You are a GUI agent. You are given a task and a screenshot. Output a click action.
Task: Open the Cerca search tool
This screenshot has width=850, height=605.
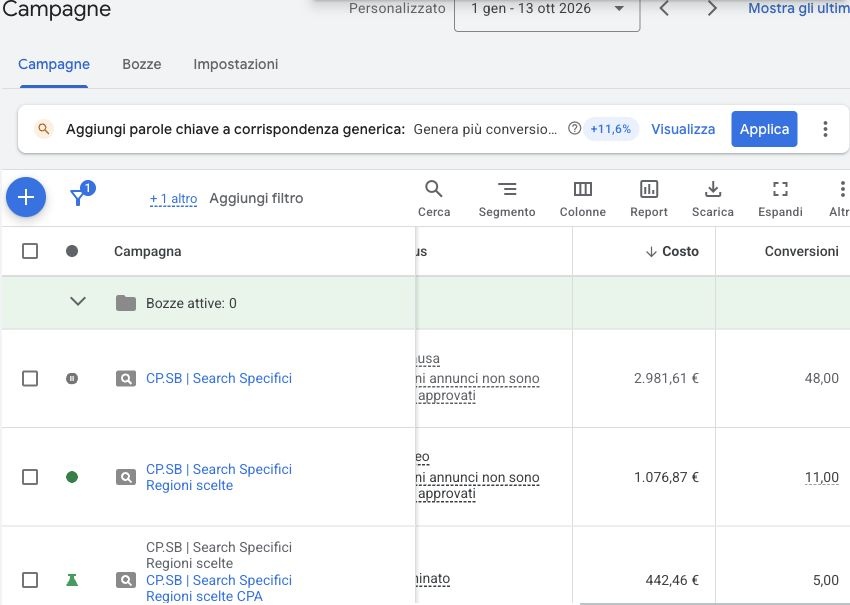(434, 198)
